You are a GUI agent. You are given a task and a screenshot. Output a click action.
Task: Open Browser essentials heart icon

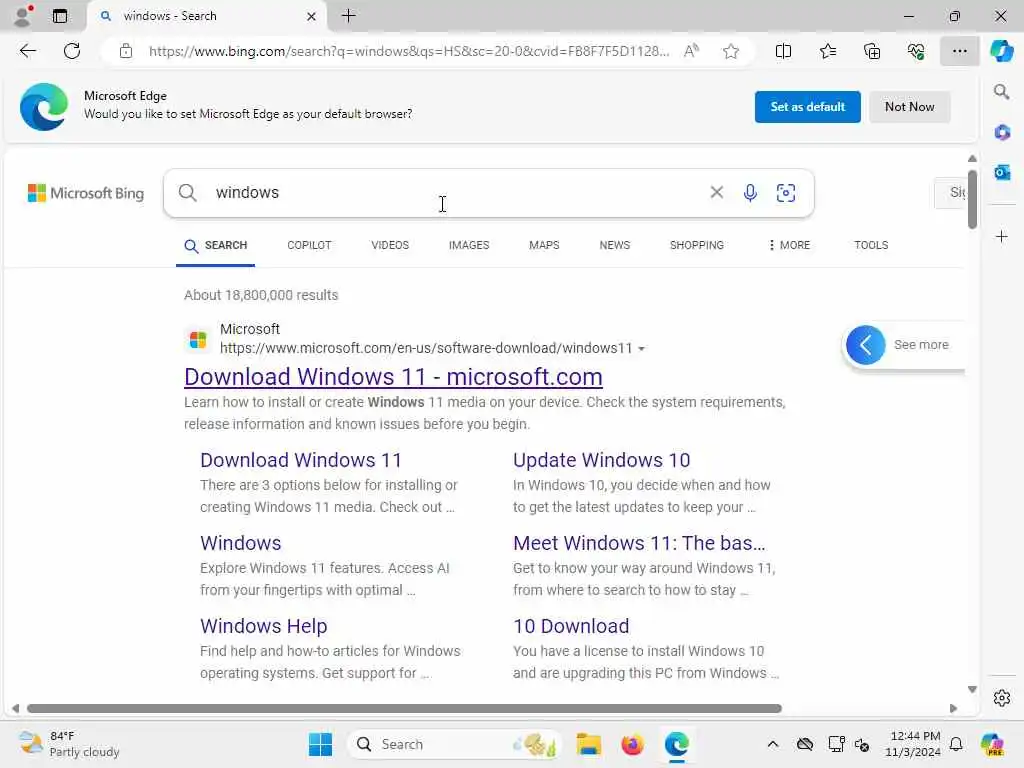click(916, 51)
